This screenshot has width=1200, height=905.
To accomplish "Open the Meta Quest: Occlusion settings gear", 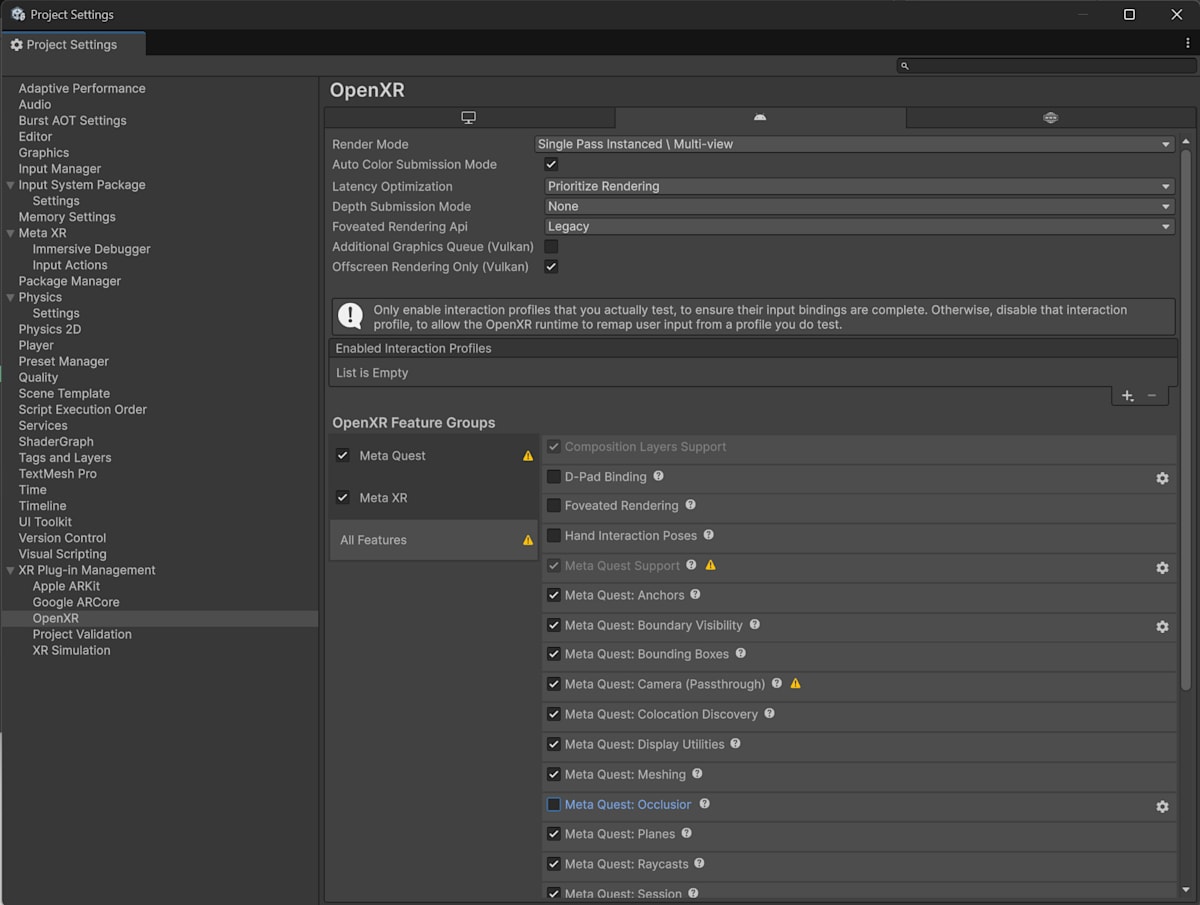I will [1162, 806].
